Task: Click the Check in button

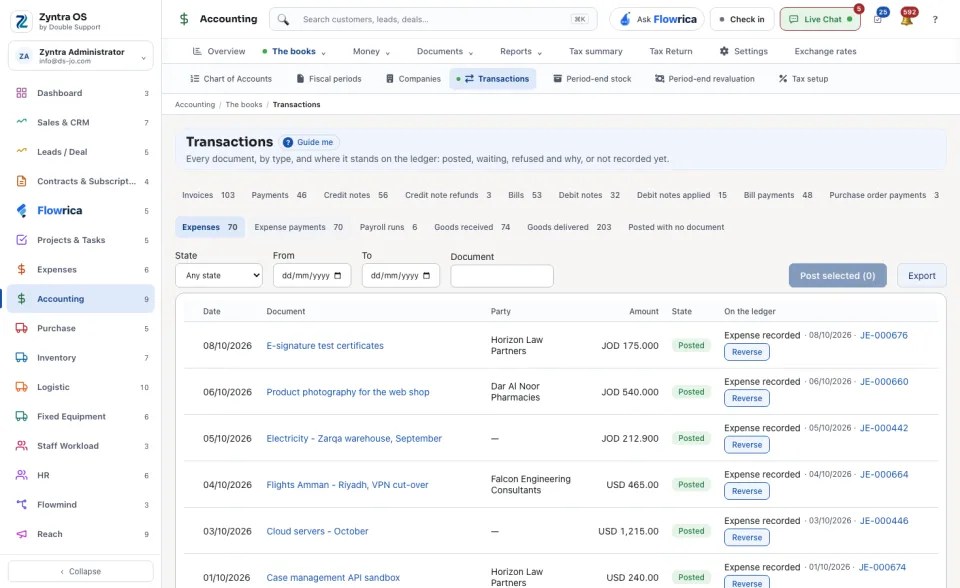Action: pyautogui.click(x=742, y=20)
